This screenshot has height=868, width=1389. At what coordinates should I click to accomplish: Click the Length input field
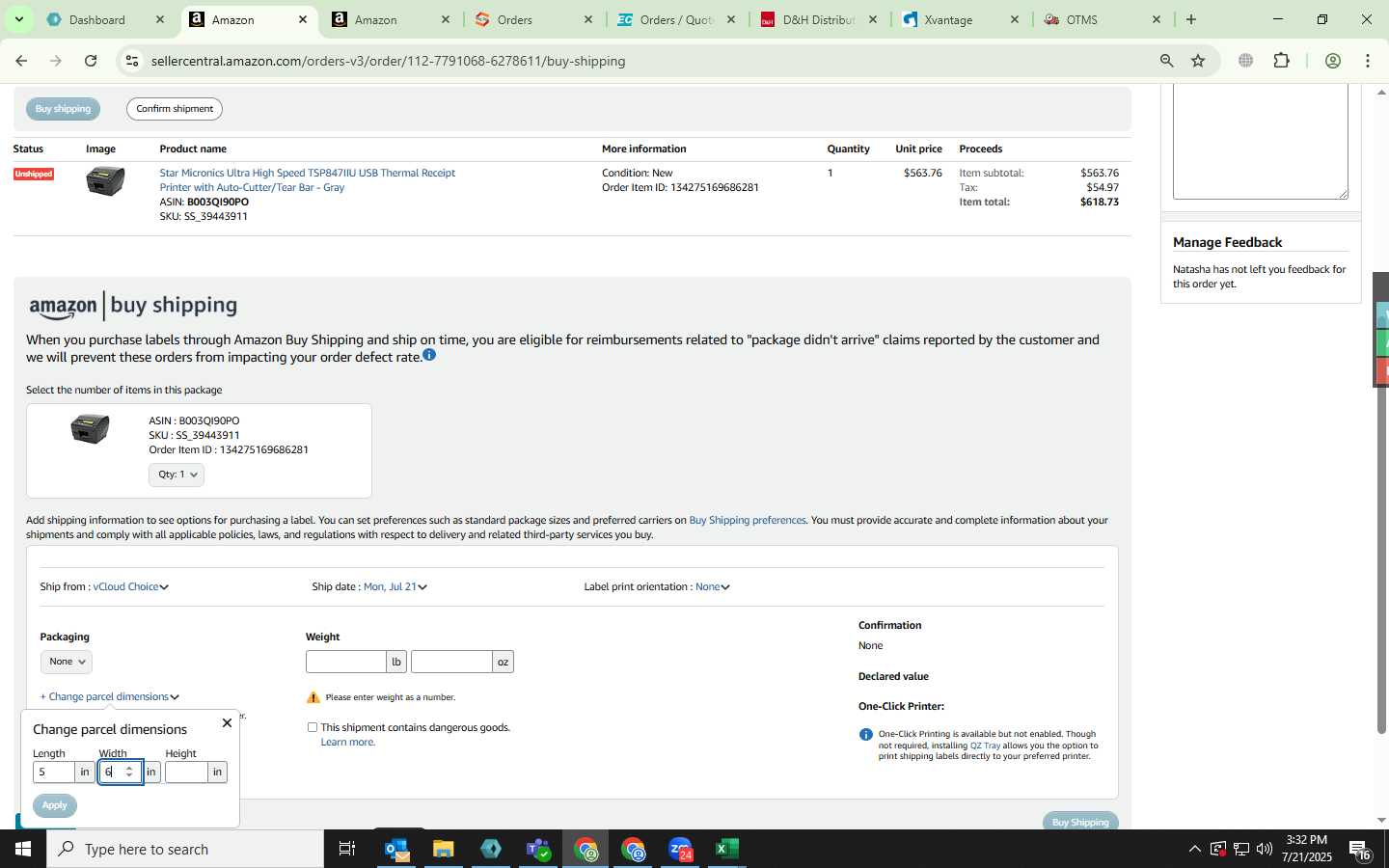tap(54, 772)
